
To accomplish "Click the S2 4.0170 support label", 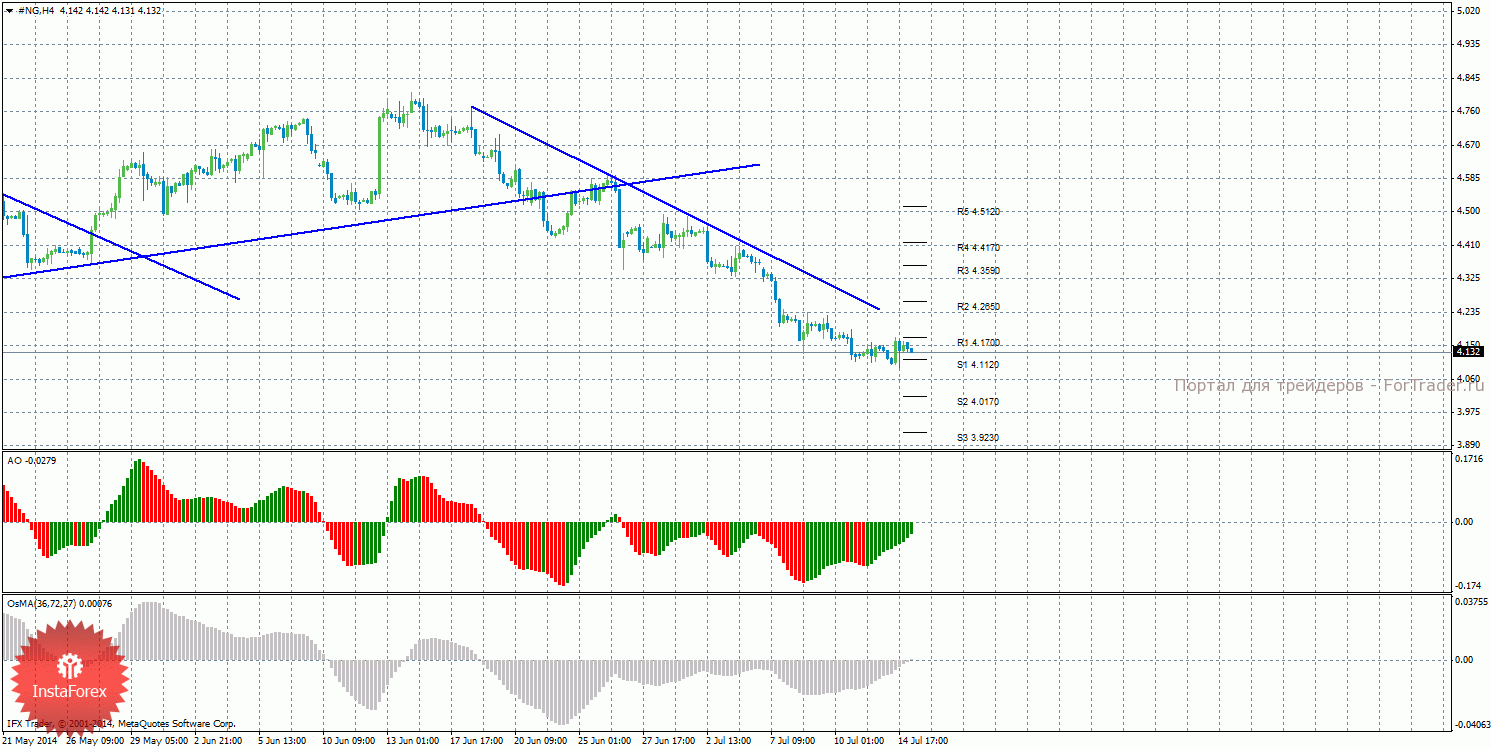I will (978, 402).
